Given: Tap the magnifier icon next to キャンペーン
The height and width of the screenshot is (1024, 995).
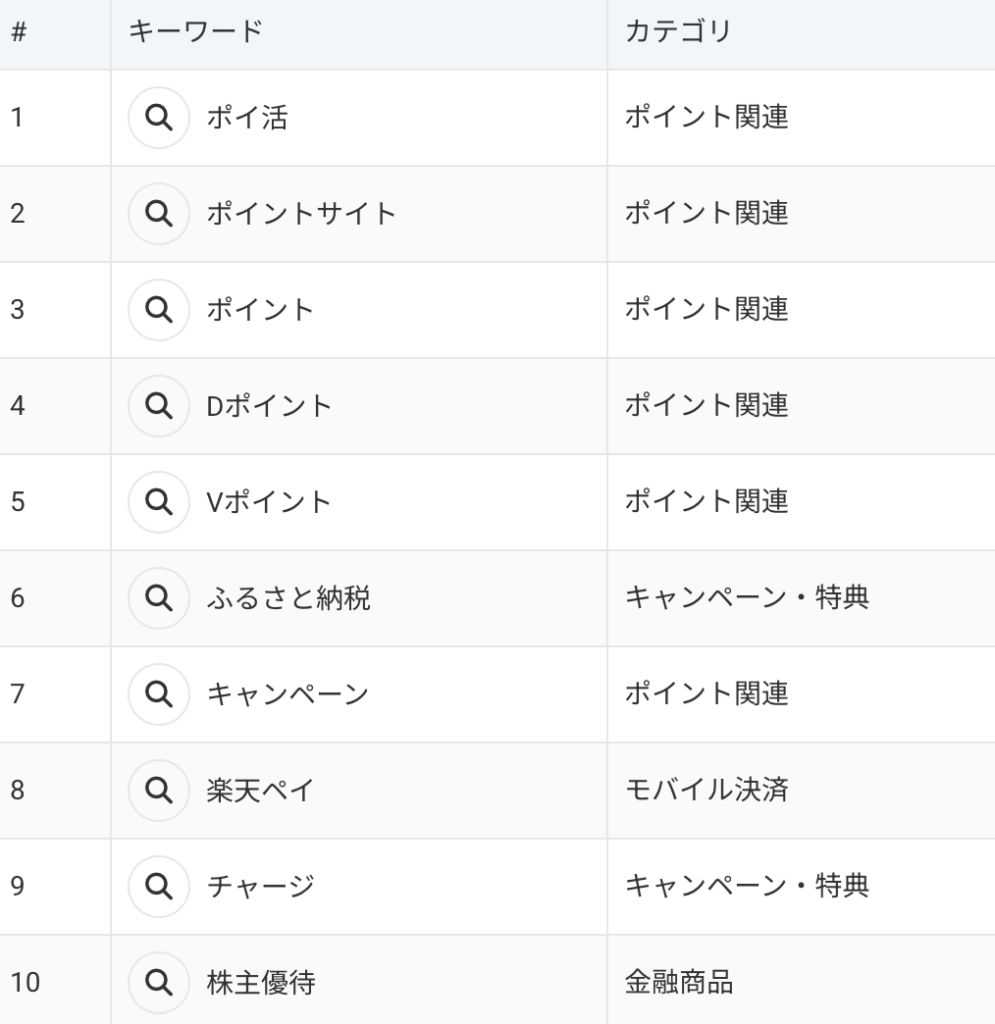Looking at the screenshot, I should [x=157, y=694].
